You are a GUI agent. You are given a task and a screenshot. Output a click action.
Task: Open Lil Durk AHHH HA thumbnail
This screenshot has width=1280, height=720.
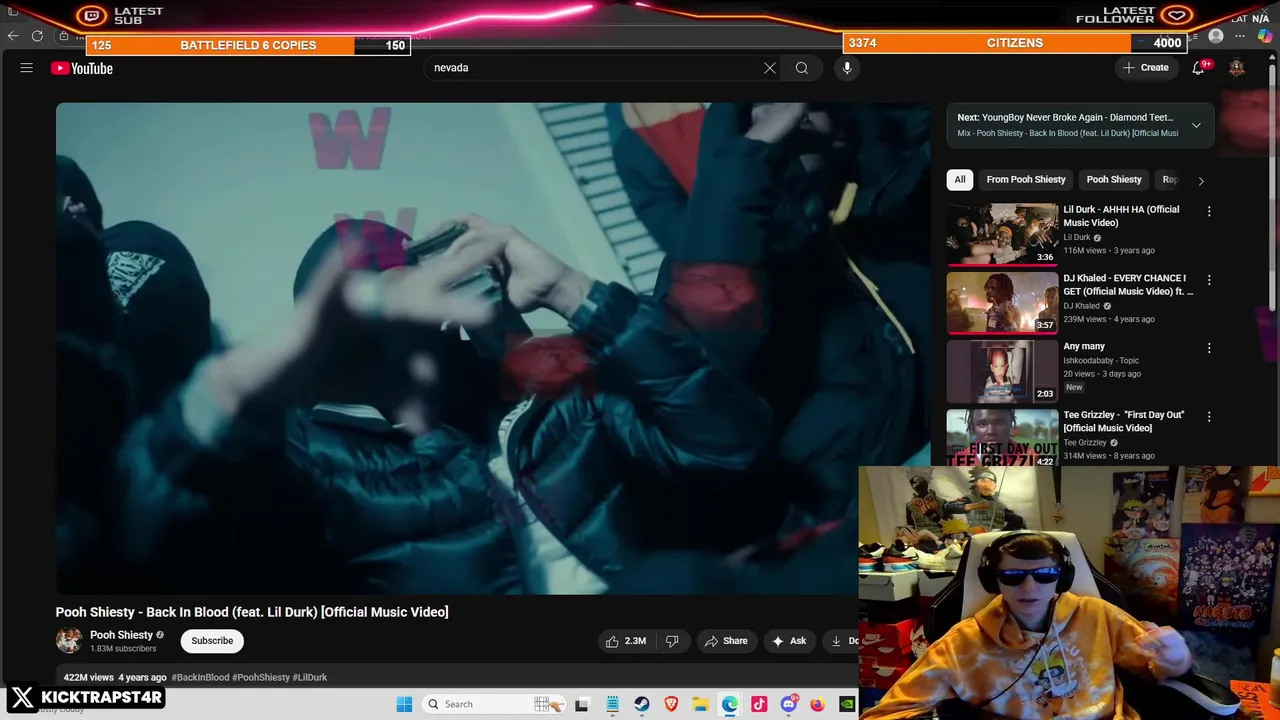(1002, 234)
